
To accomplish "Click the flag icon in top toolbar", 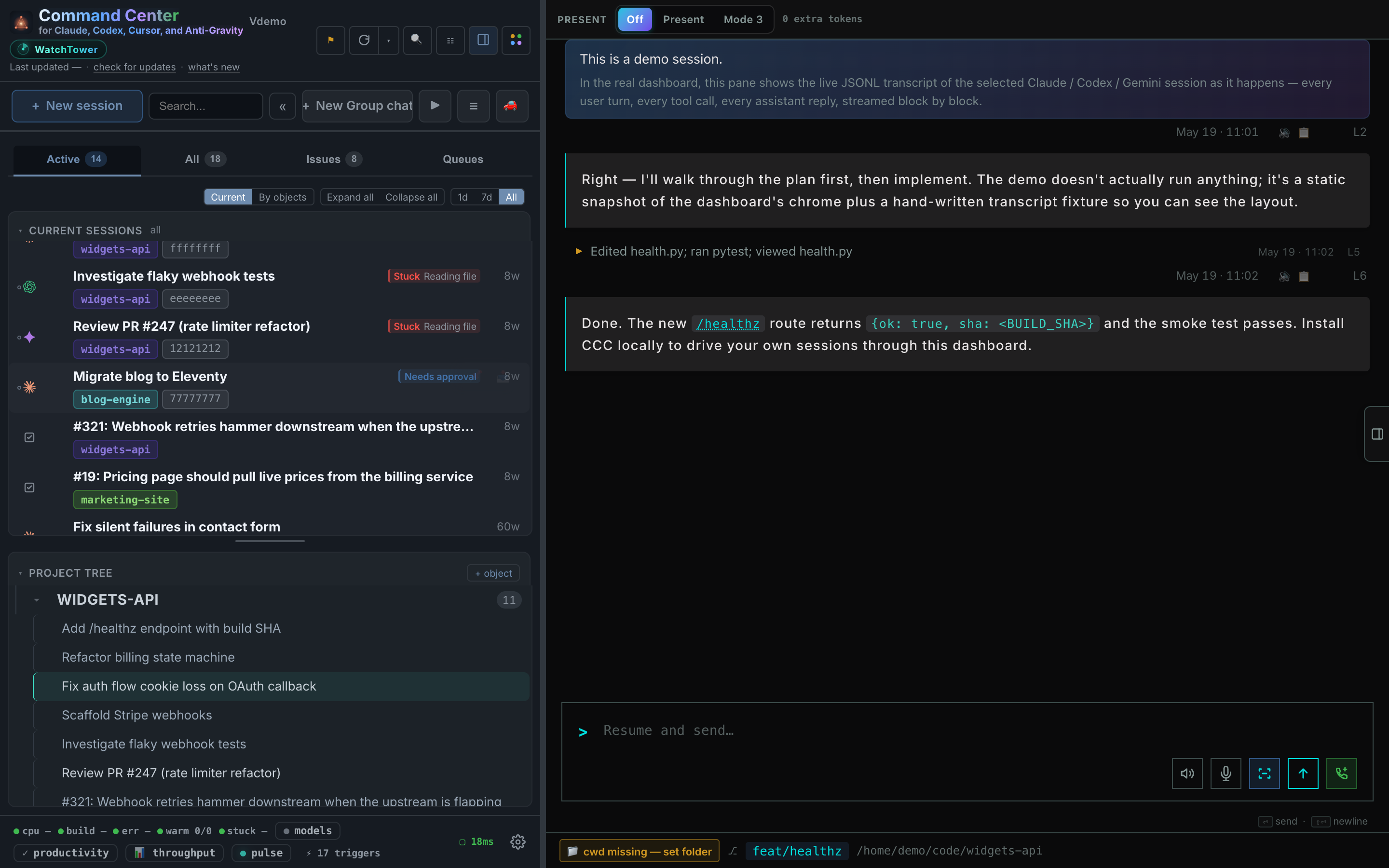I will pos(330,40).
